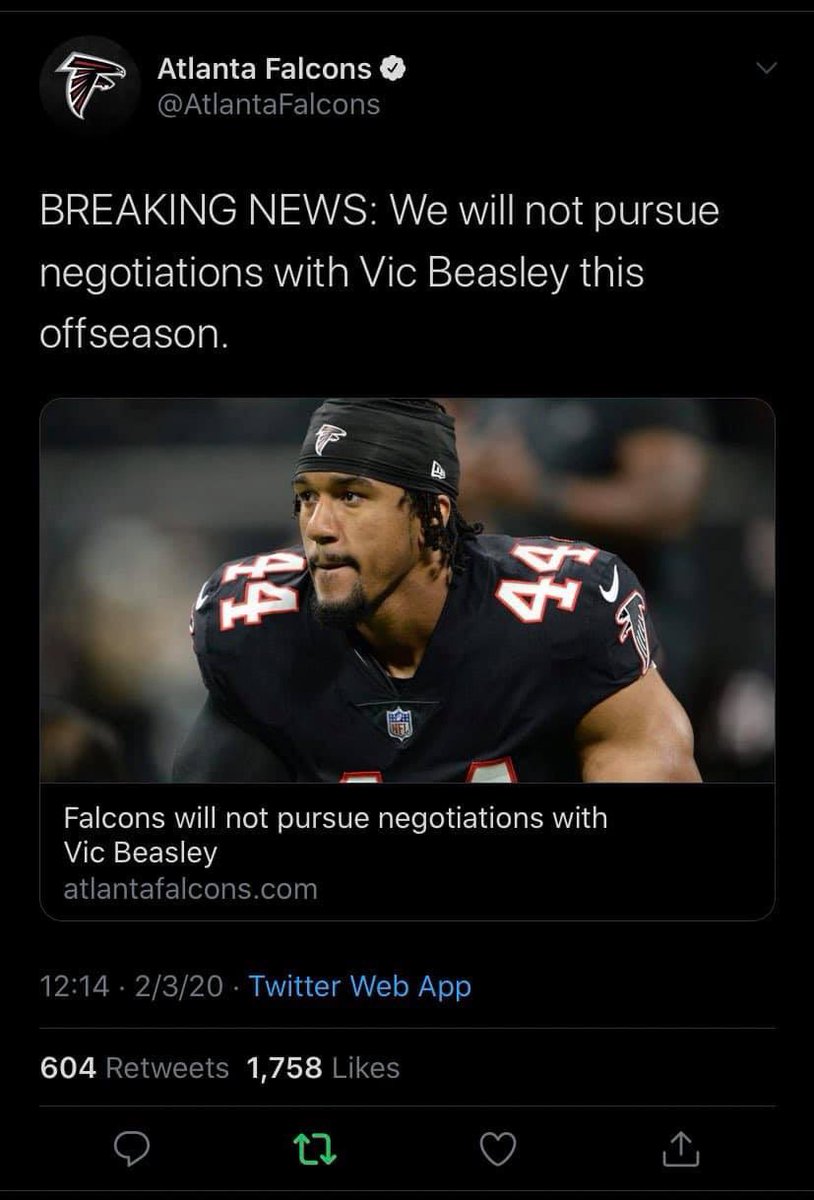
Task: Open the Twitter Web App source link
Action: click(360, 986)
